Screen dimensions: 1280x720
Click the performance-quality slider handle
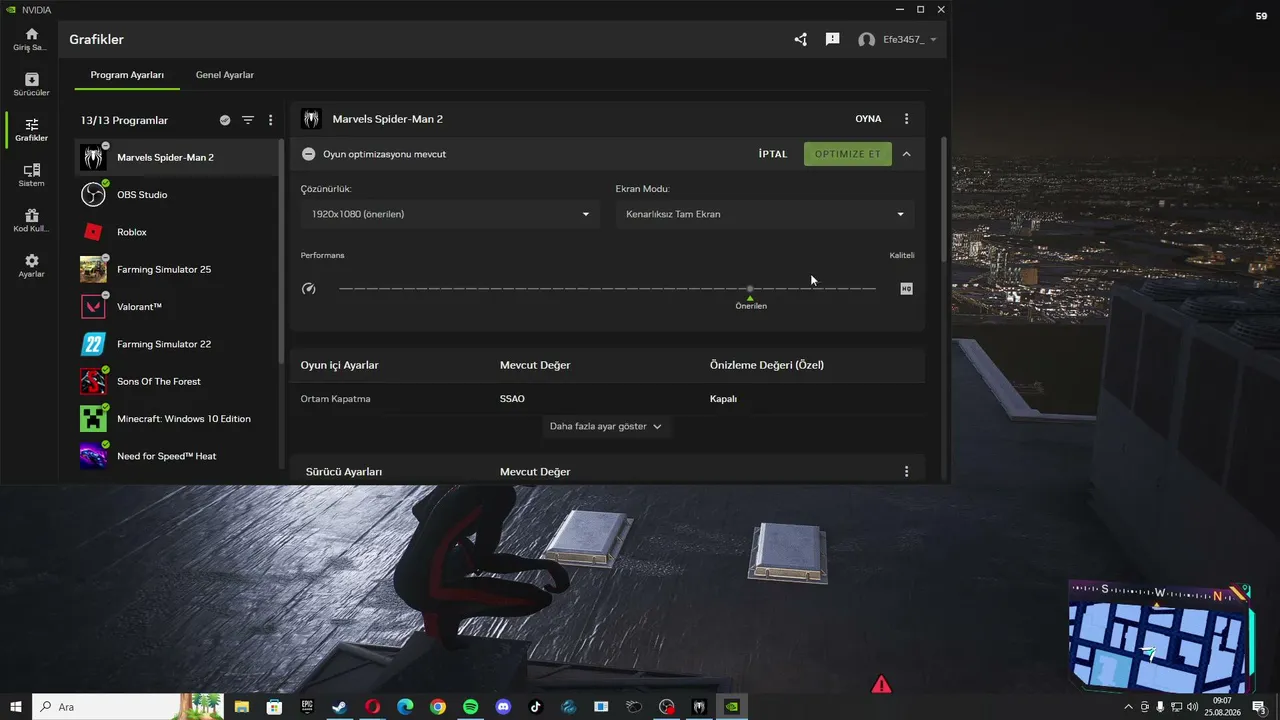pyautogui.click(x=750, y=288)
